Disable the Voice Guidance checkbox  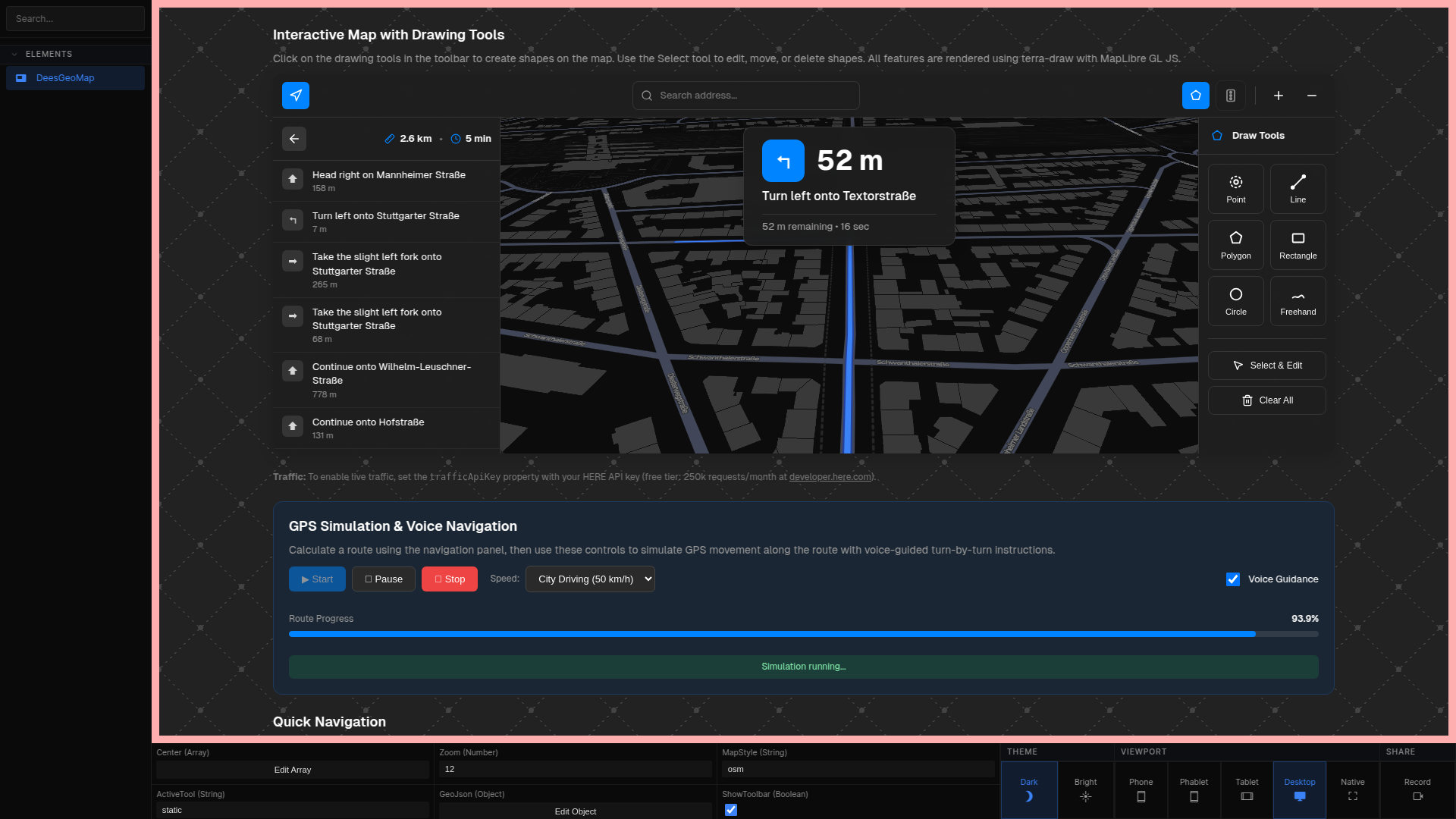tap(1233, 579)
